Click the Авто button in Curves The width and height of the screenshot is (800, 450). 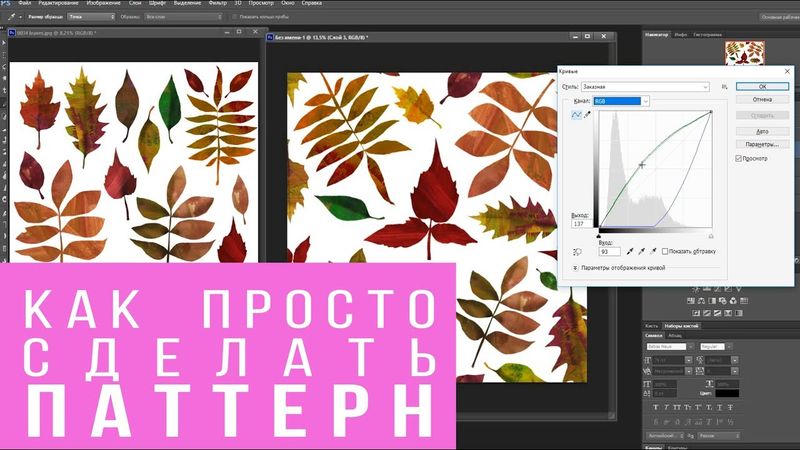(x=762, y=131)
